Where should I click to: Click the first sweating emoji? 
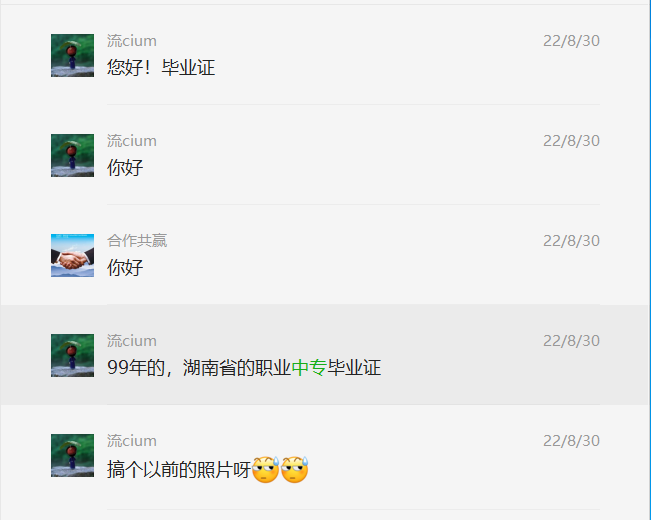click(266, 470)
